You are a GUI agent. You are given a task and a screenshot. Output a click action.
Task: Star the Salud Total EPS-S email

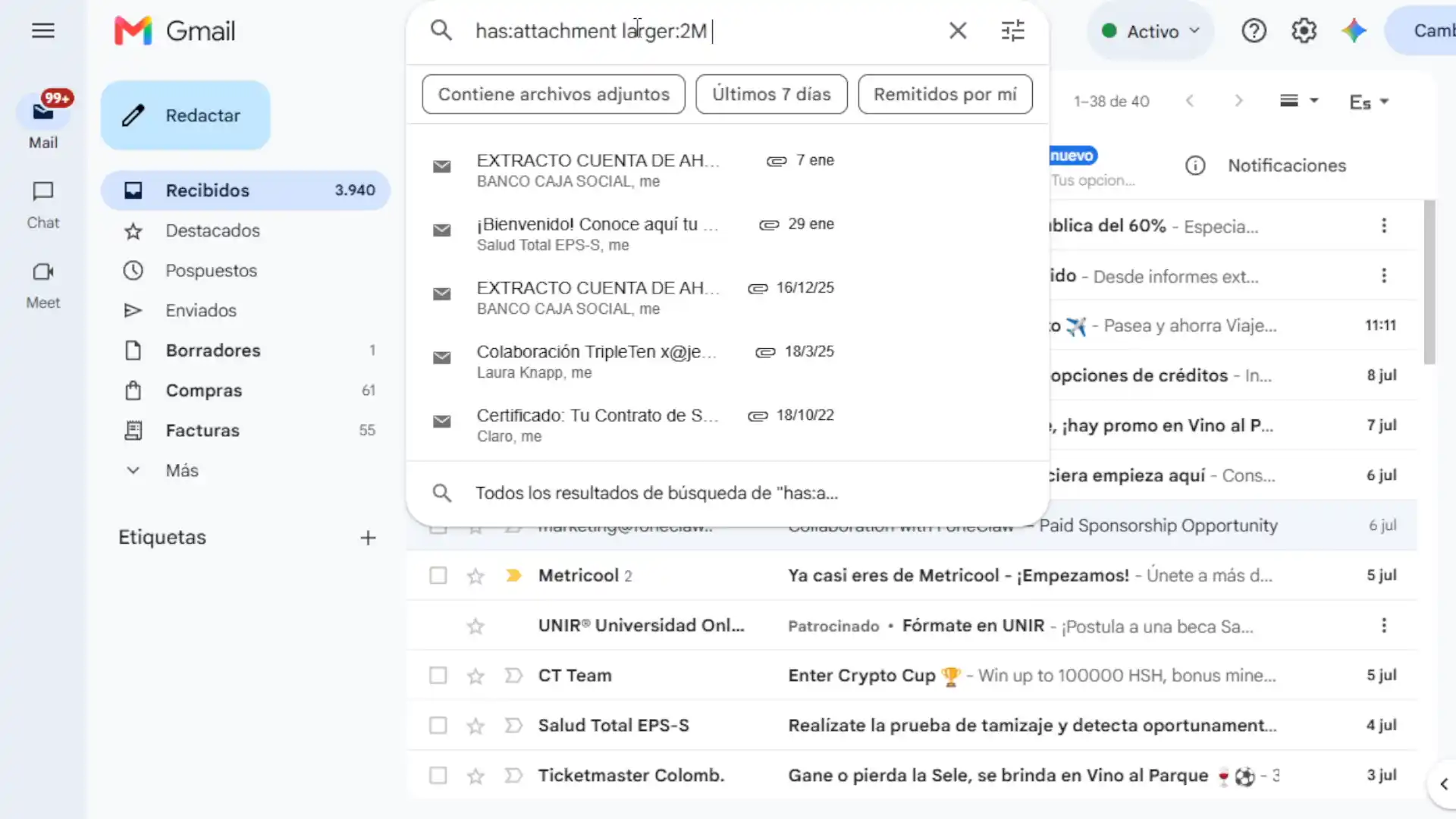[475, 726]
